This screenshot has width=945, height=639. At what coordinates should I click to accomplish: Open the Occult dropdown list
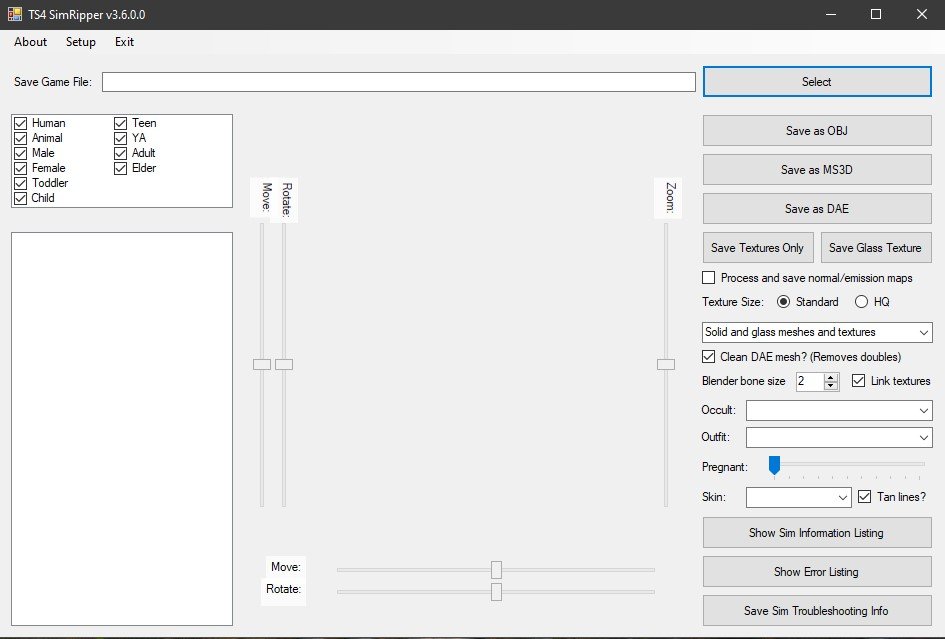pos(922,410)
